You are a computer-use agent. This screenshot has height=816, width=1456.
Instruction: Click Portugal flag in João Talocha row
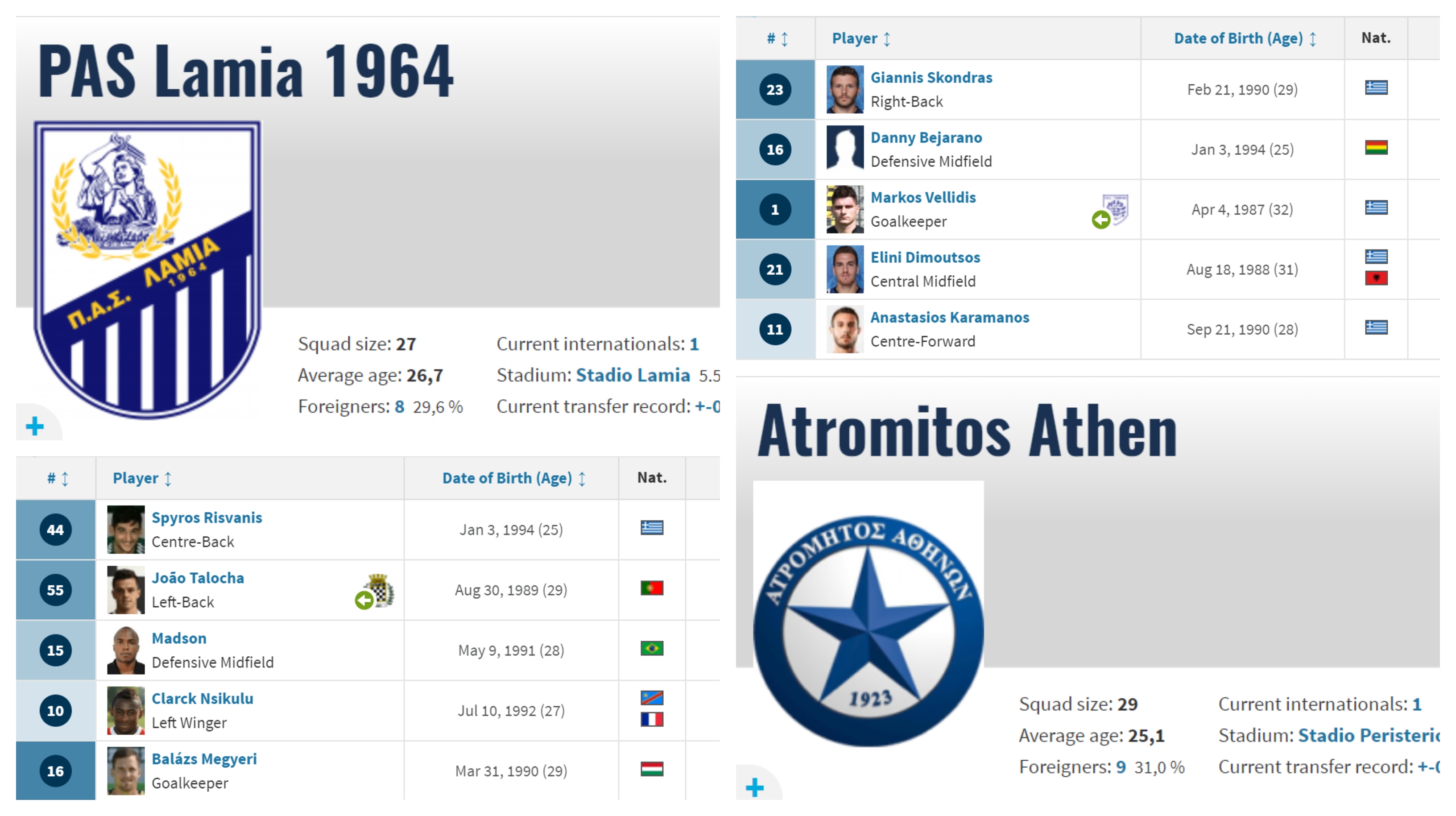point(652,588)
